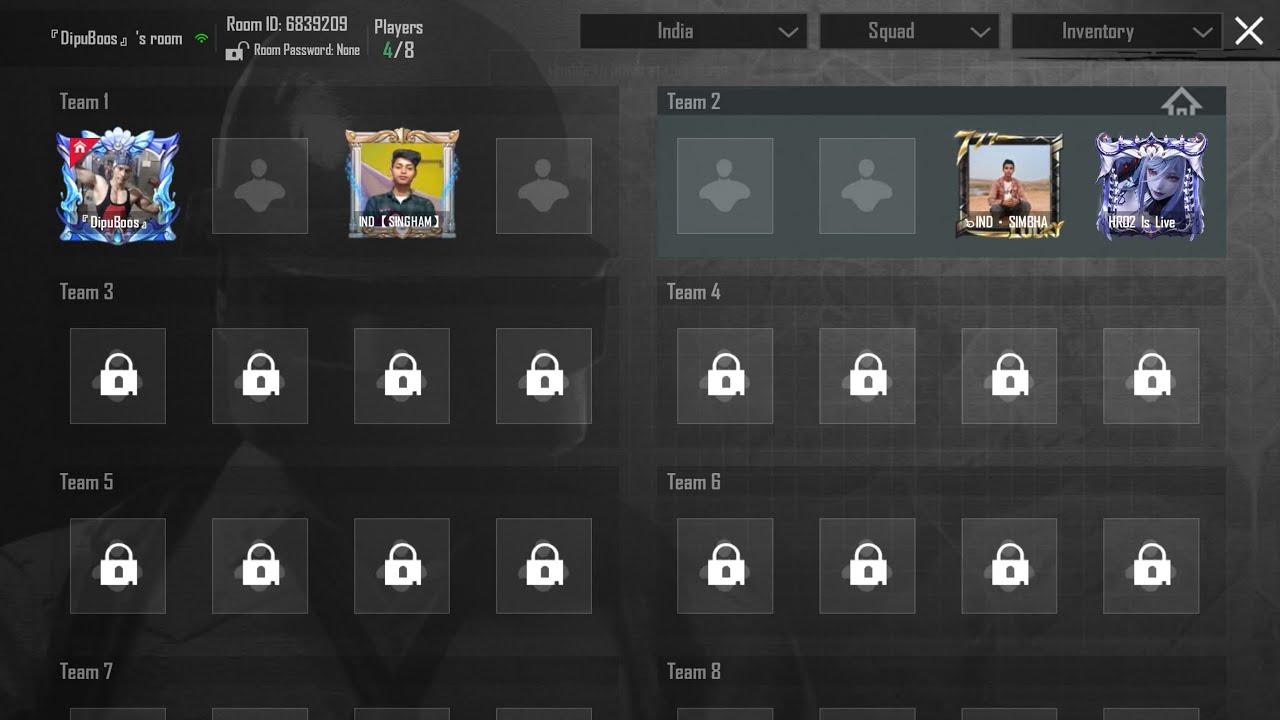
Task: Click Team 5 second locked slot
Action: [260, 566]
